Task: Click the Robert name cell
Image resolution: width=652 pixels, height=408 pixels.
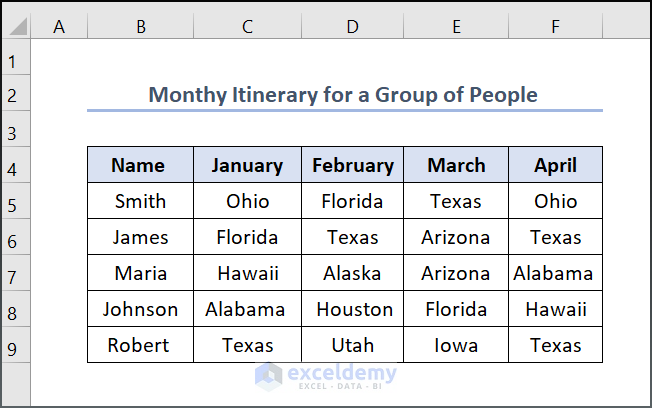Action: tap(140, 345)
